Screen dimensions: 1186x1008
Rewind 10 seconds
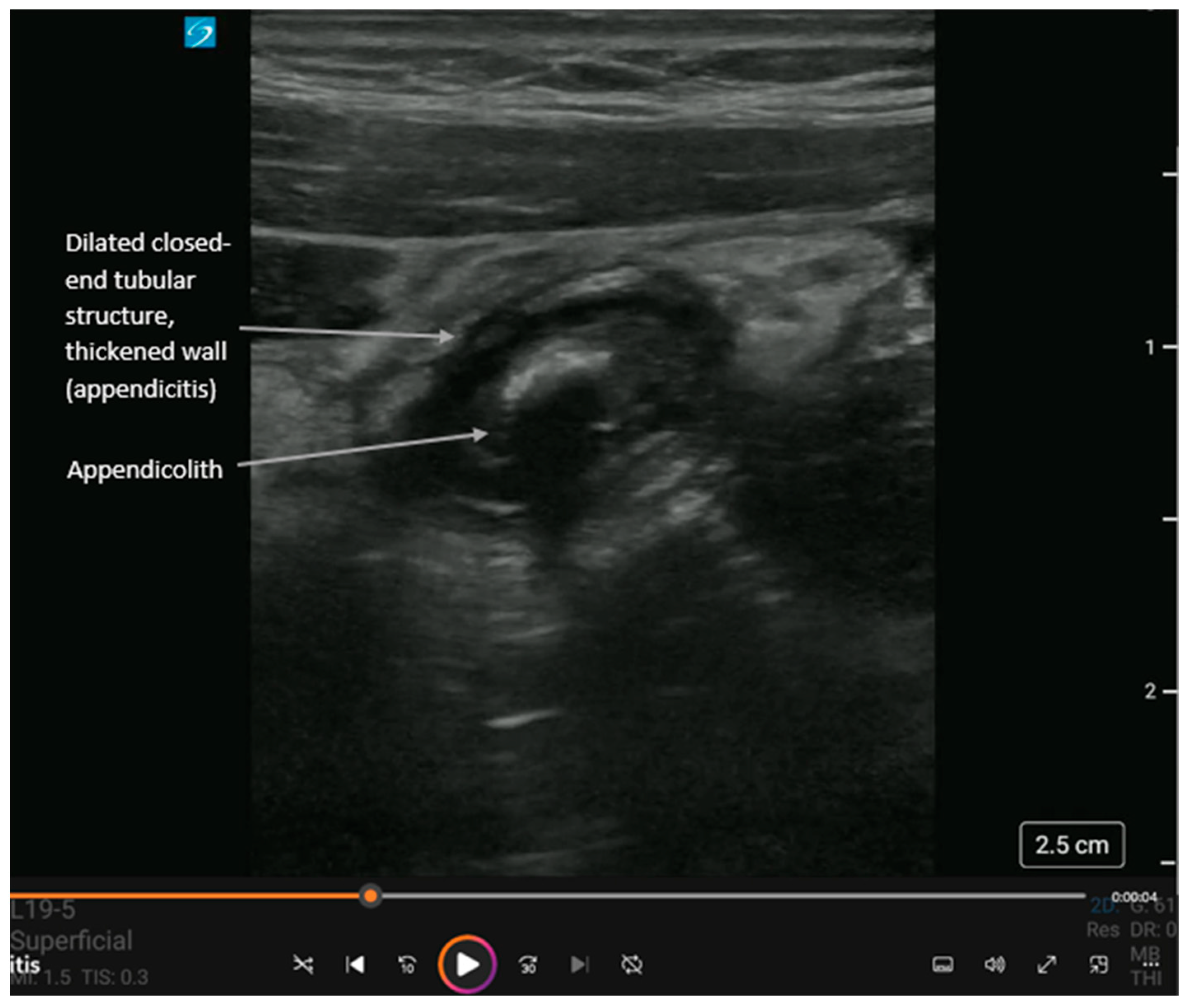pos(407,965)
